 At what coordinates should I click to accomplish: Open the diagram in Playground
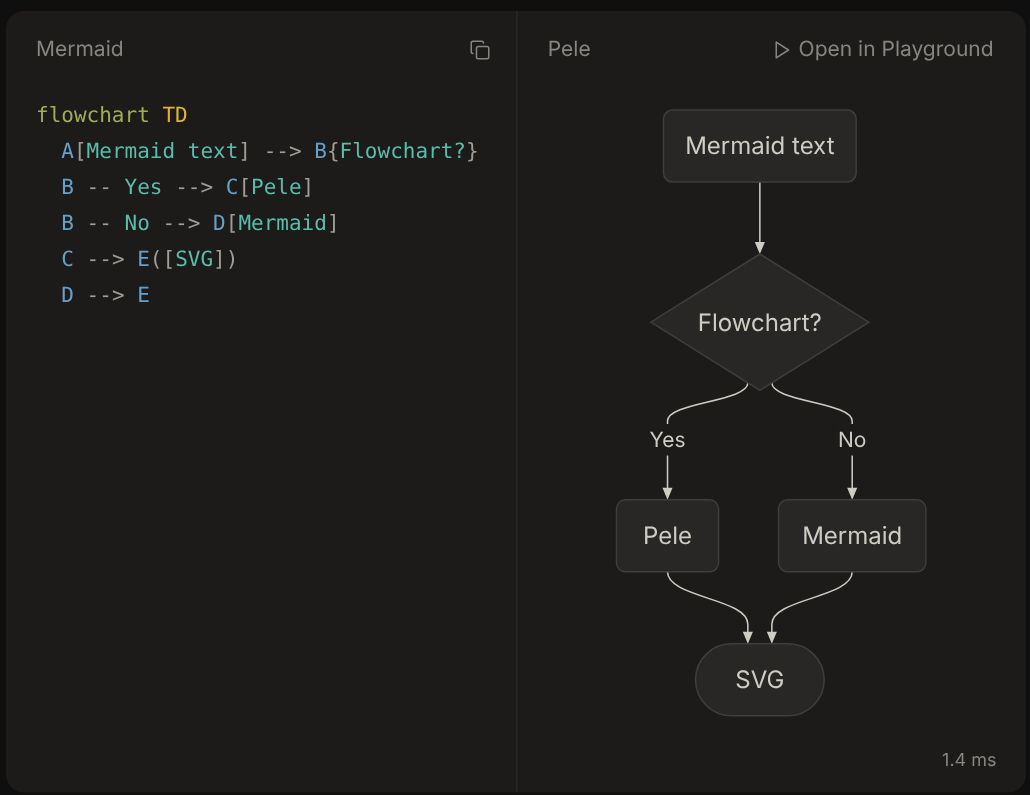coord(884,49)
